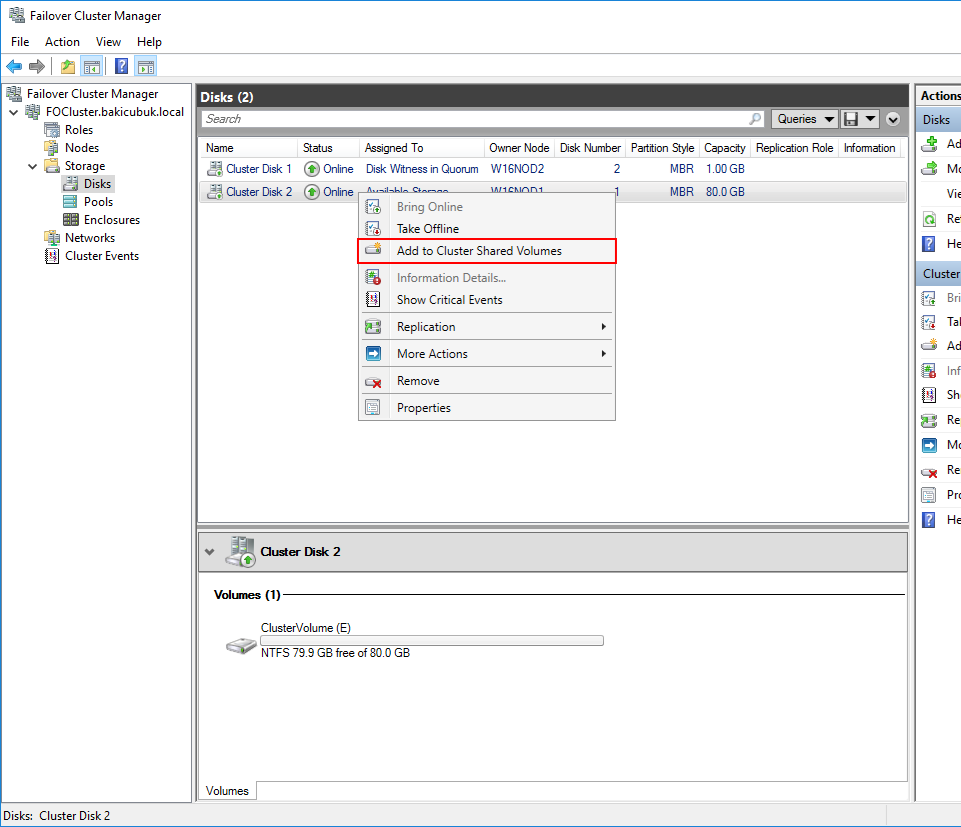Select Cluster Events in the console tree
The height and width of the screenshot is (827, 961).
[102, 256]
